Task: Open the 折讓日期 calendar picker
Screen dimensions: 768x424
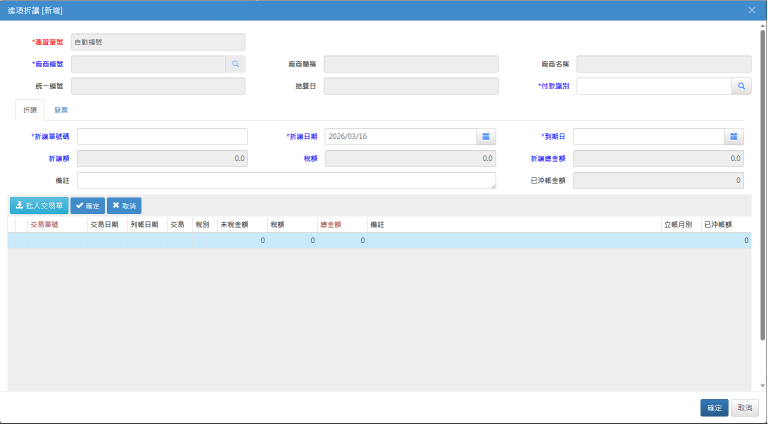Action: coord(486,136)
